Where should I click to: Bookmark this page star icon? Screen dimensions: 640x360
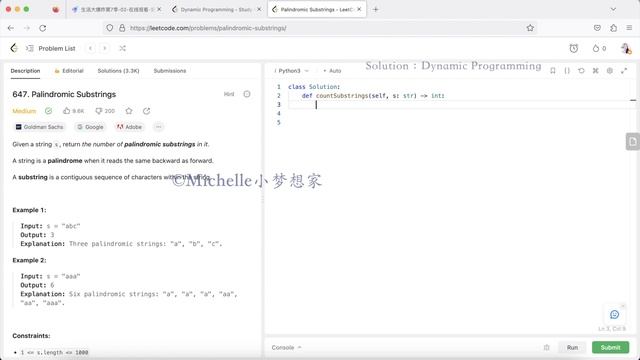[530, 28]
